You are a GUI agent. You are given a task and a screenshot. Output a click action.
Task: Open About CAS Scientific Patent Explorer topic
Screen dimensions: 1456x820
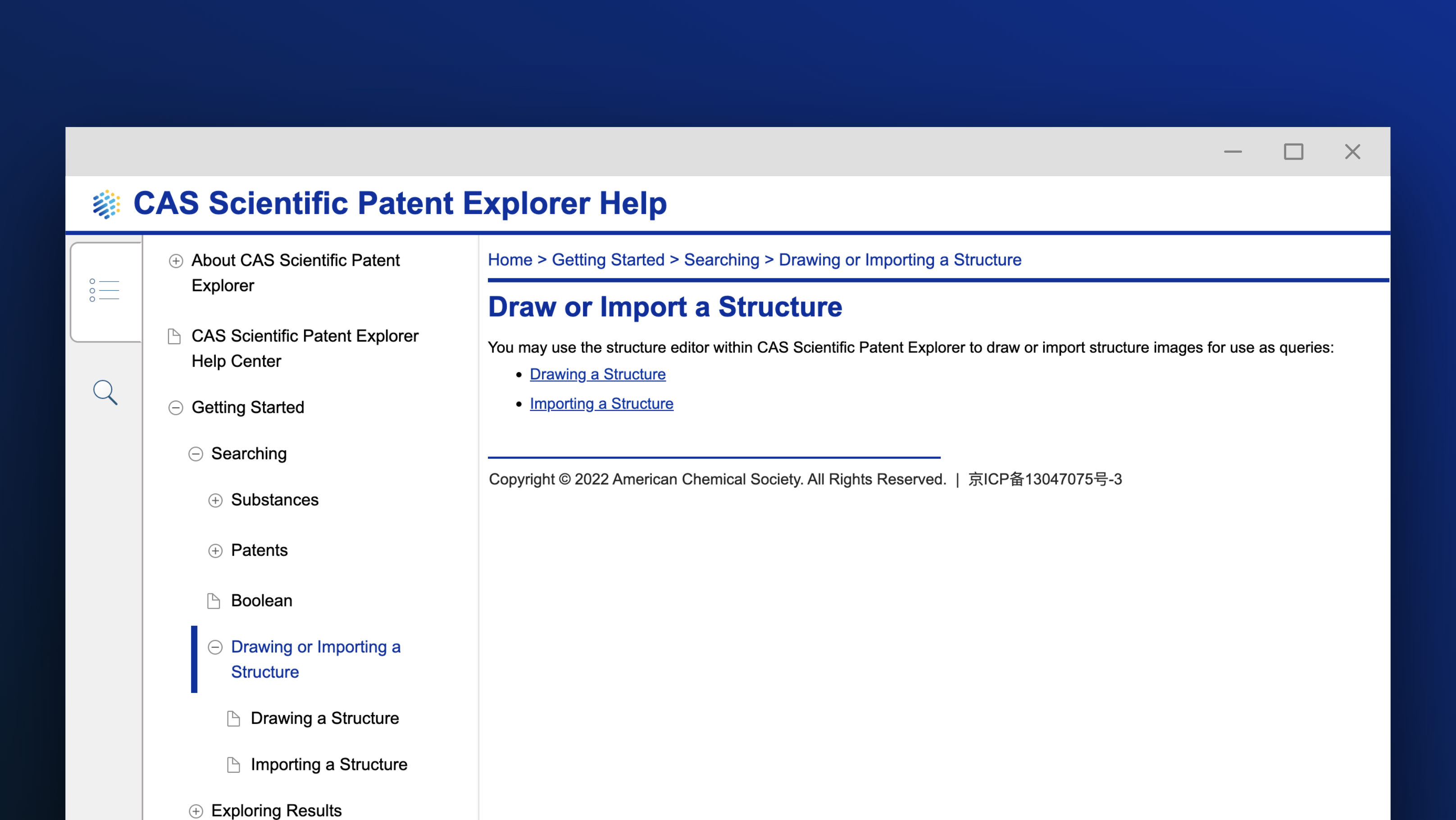(x=295, y=273)
